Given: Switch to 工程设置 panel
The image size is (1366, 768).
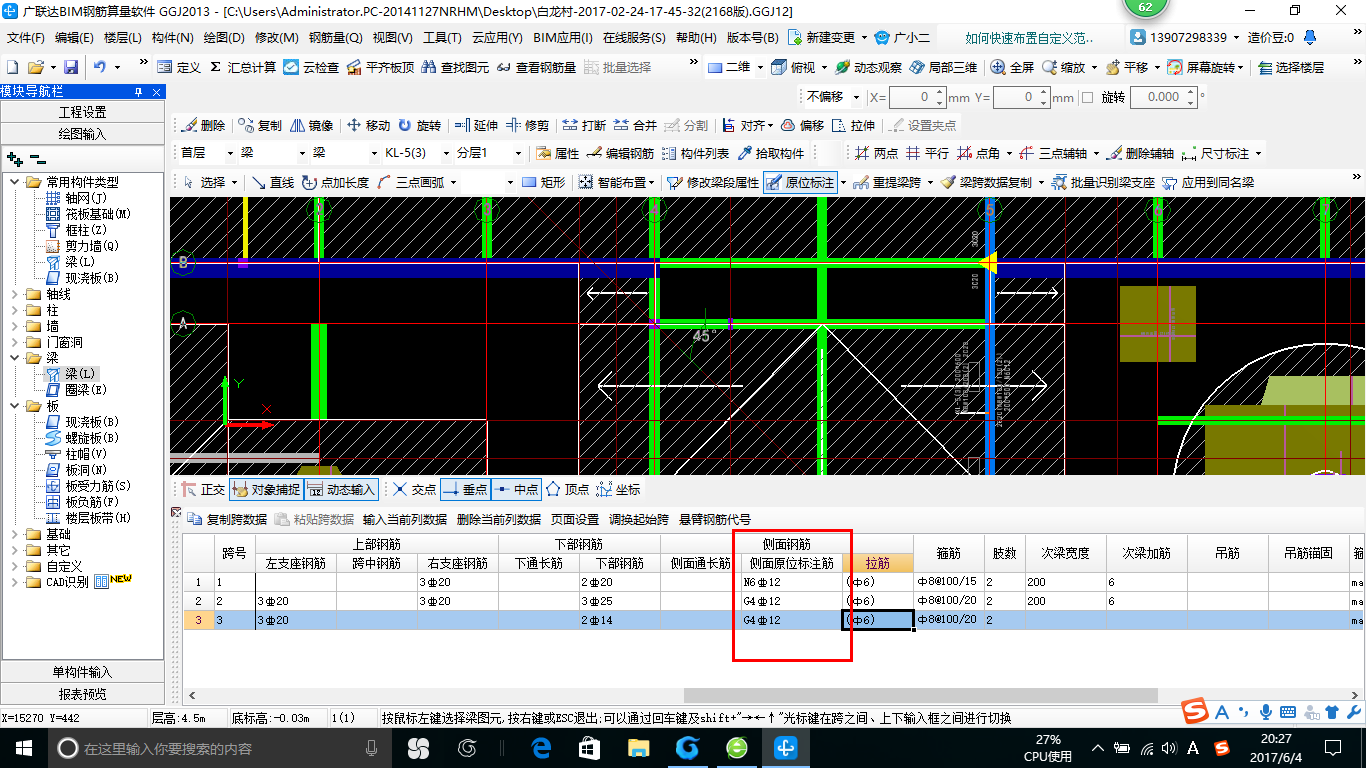Looking at the screenshot, I should click(x=82, y=112).
